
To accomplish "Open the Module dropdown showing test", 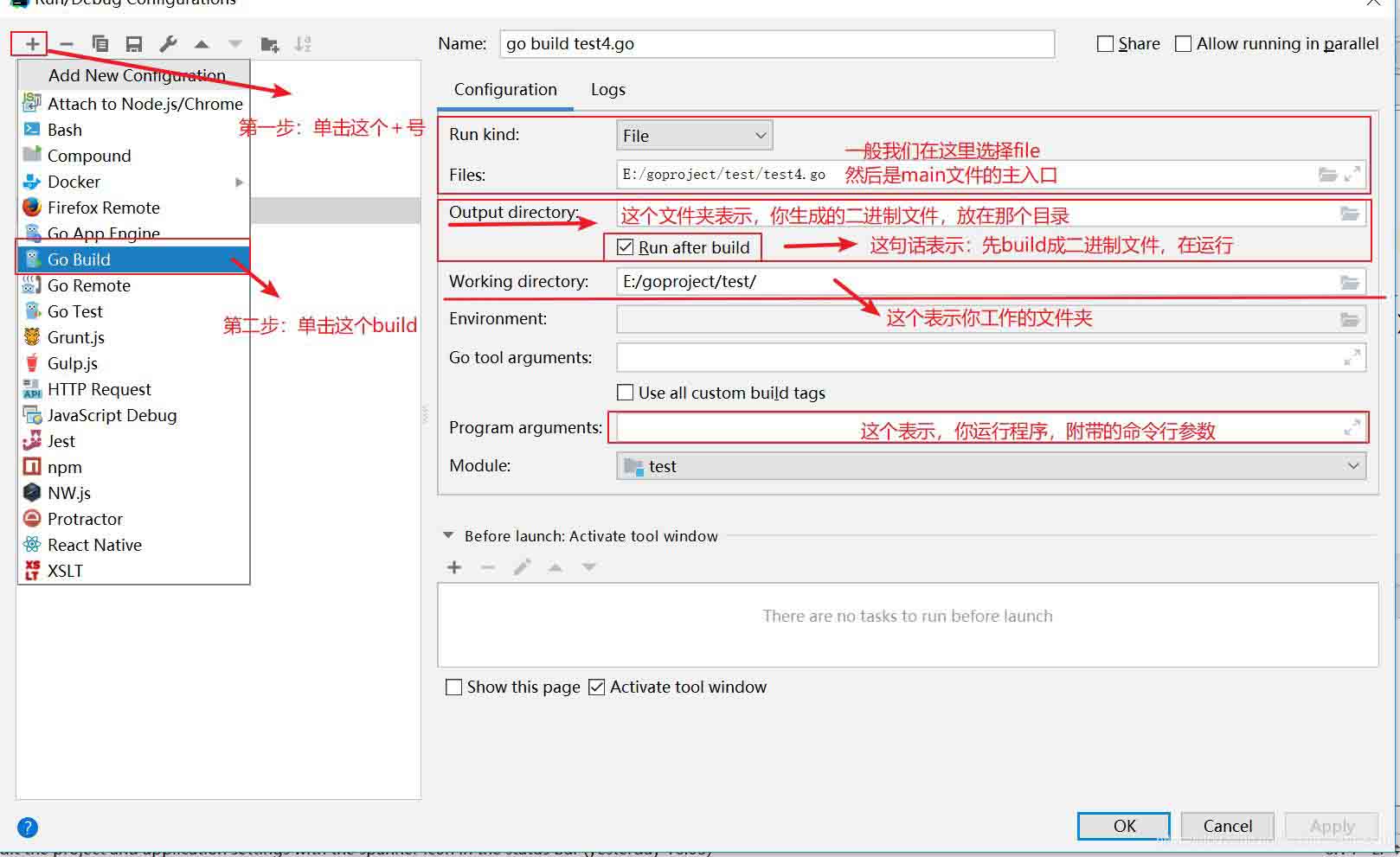I will point(991,466).
